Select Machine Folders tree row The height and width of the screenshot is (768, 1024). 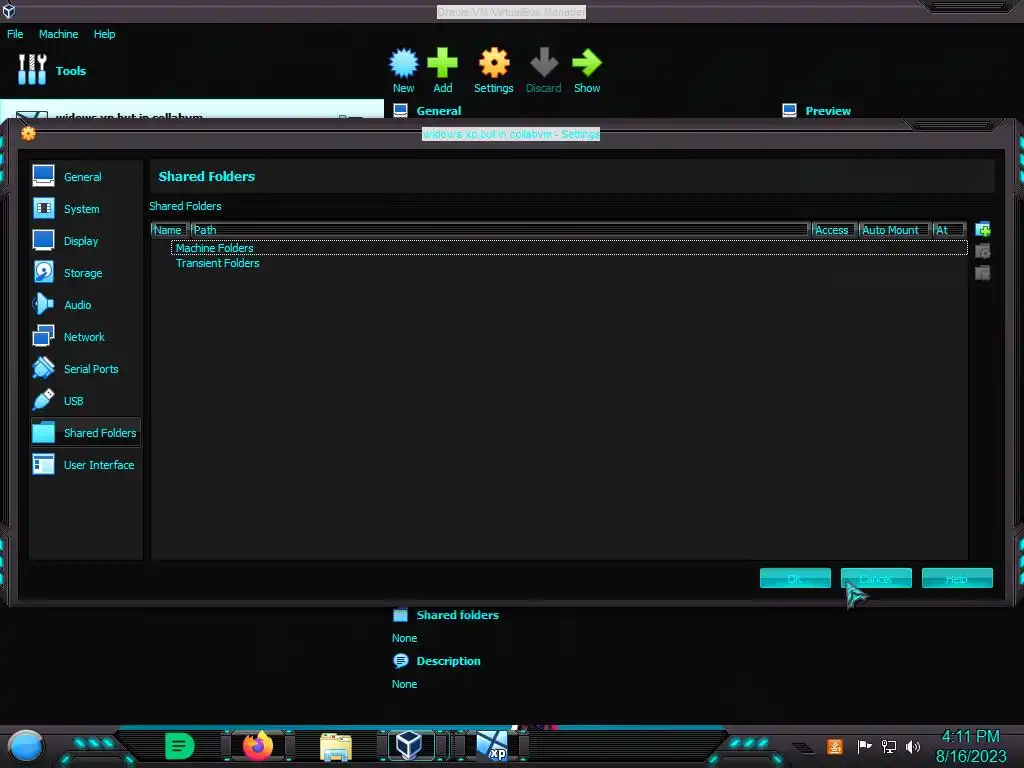569,248
